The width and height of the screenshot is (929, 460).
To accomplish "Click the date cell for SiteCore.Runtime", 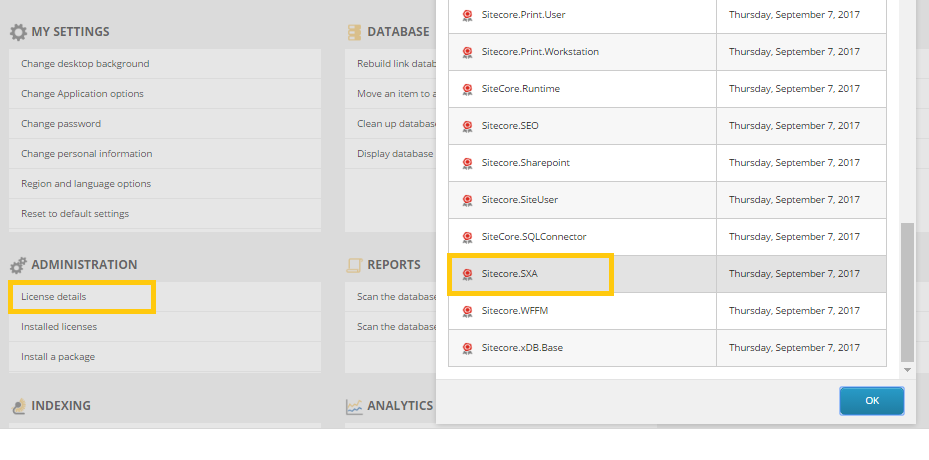I will [801, 89].
